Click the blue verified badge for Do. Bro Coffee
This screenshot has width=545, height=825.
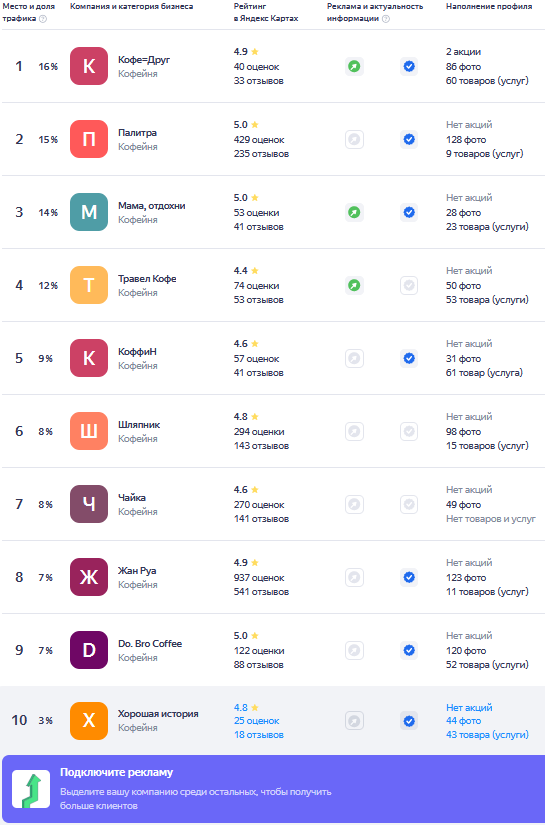409,651
